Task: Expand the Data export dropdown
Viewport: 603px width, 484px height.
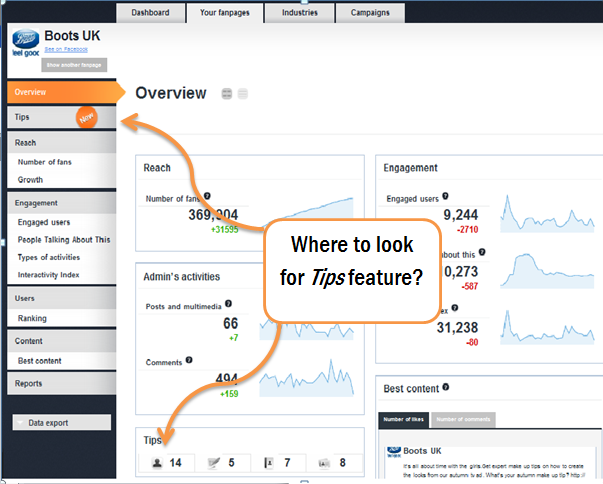Action: point(62,423)
